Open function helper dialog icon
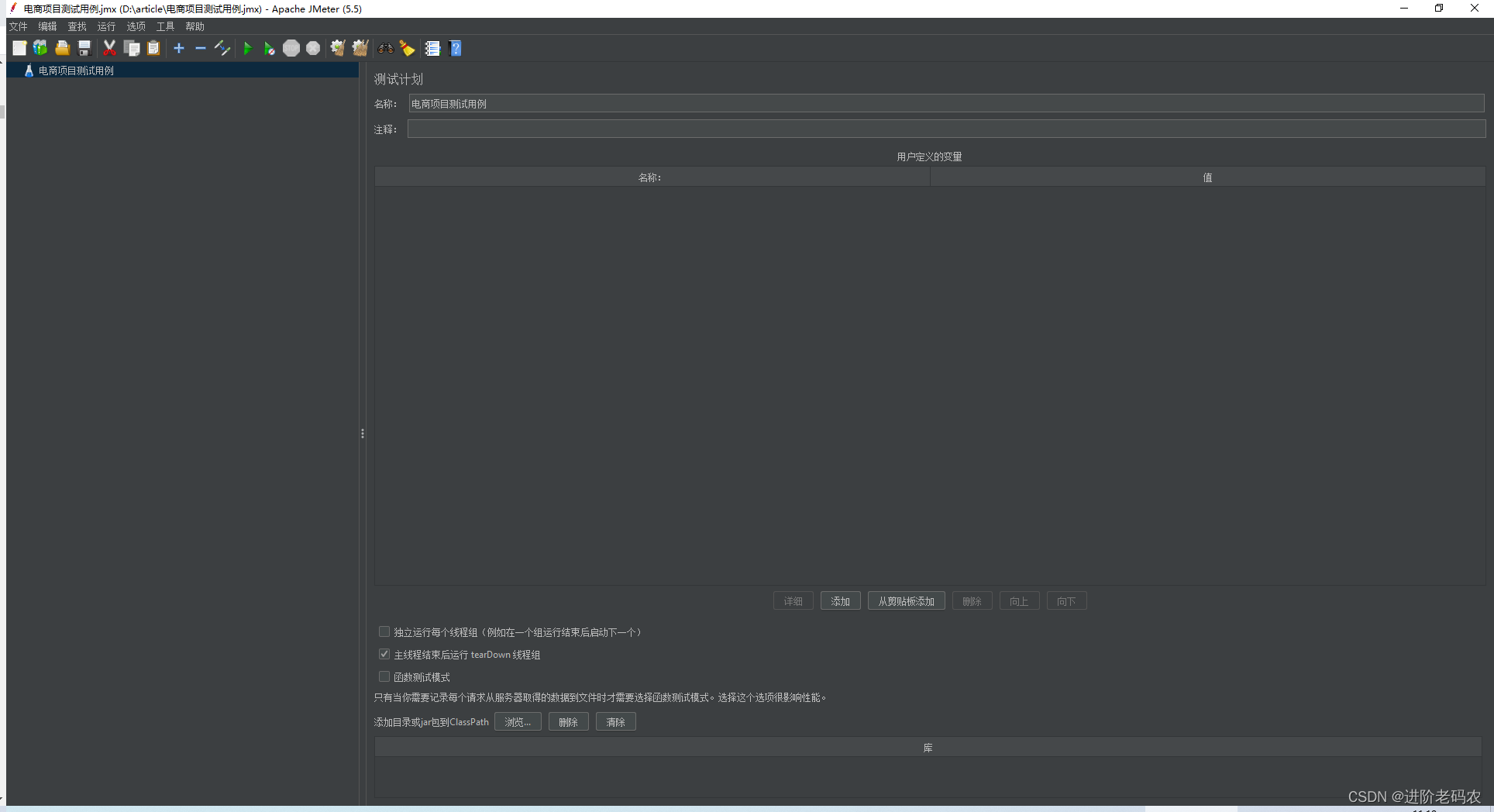 pyautogui.click(x=432, y=48)
